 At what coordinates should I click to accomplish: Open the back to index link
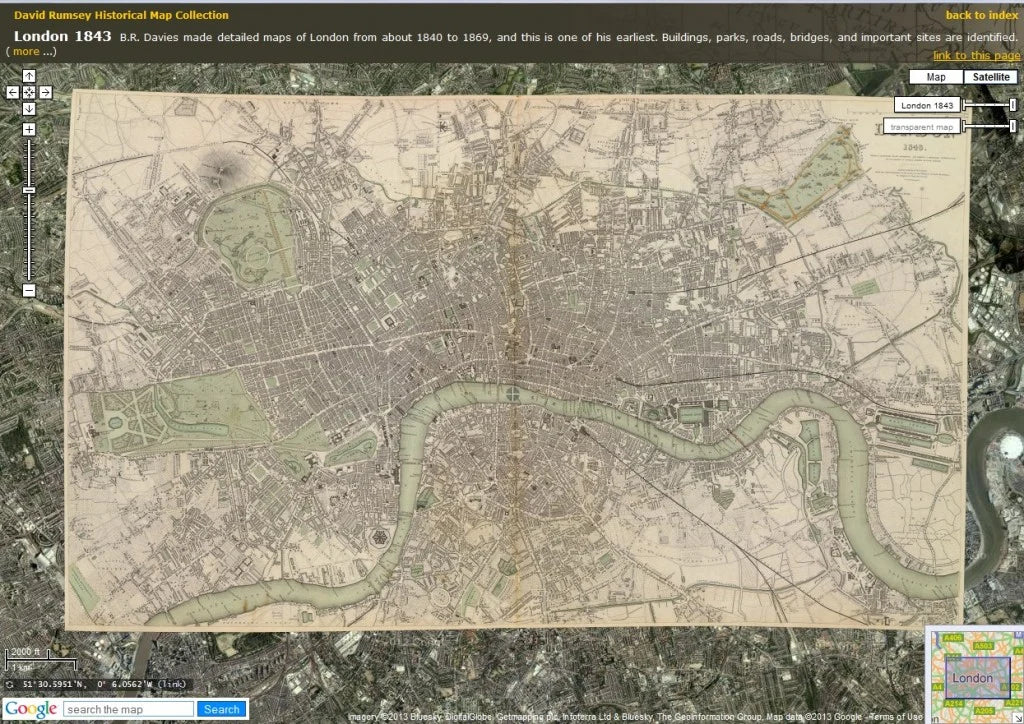tap(982, 15)
